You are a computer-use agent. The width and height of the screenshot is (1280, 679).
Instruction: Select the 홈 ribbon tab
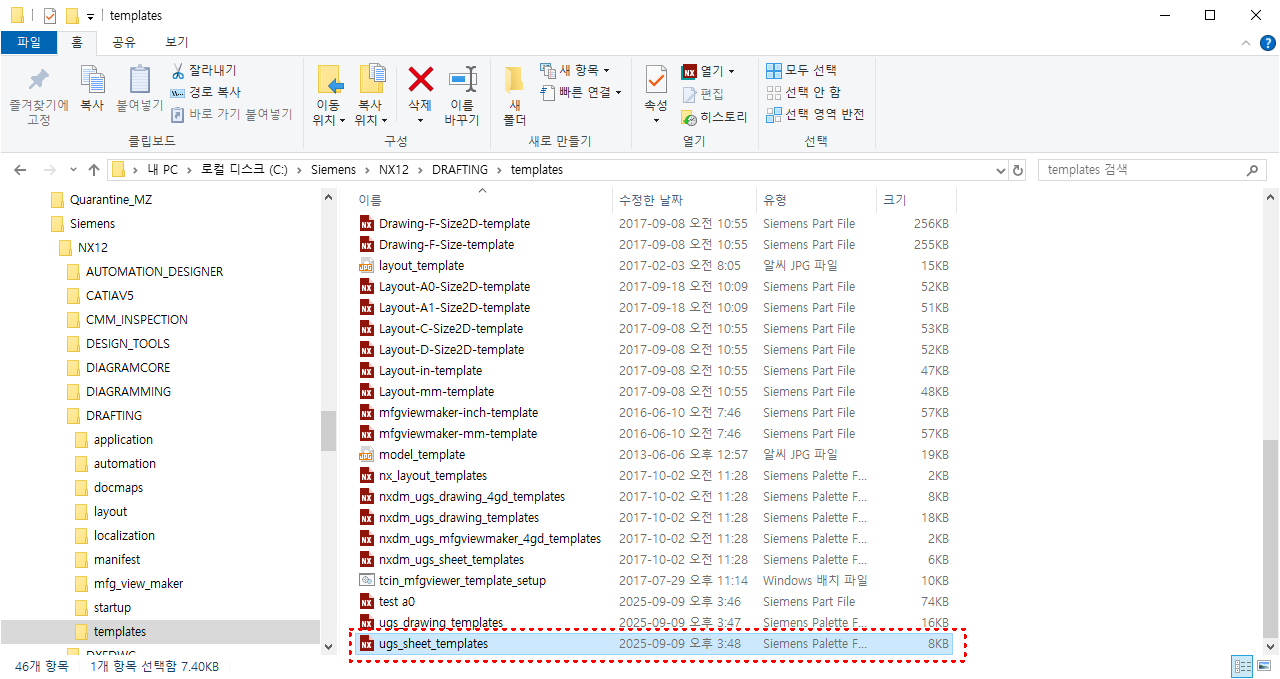[x=77, y=42]
